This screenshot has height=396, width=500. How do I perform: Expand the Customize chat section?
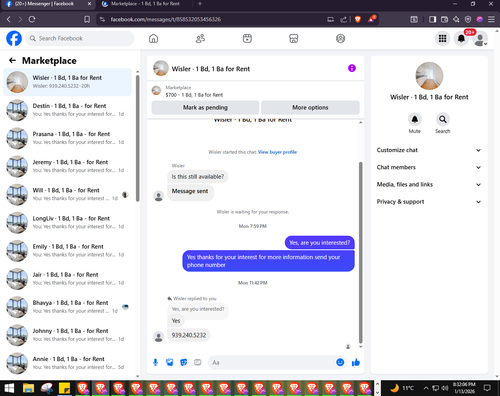(x=429, y=150)
